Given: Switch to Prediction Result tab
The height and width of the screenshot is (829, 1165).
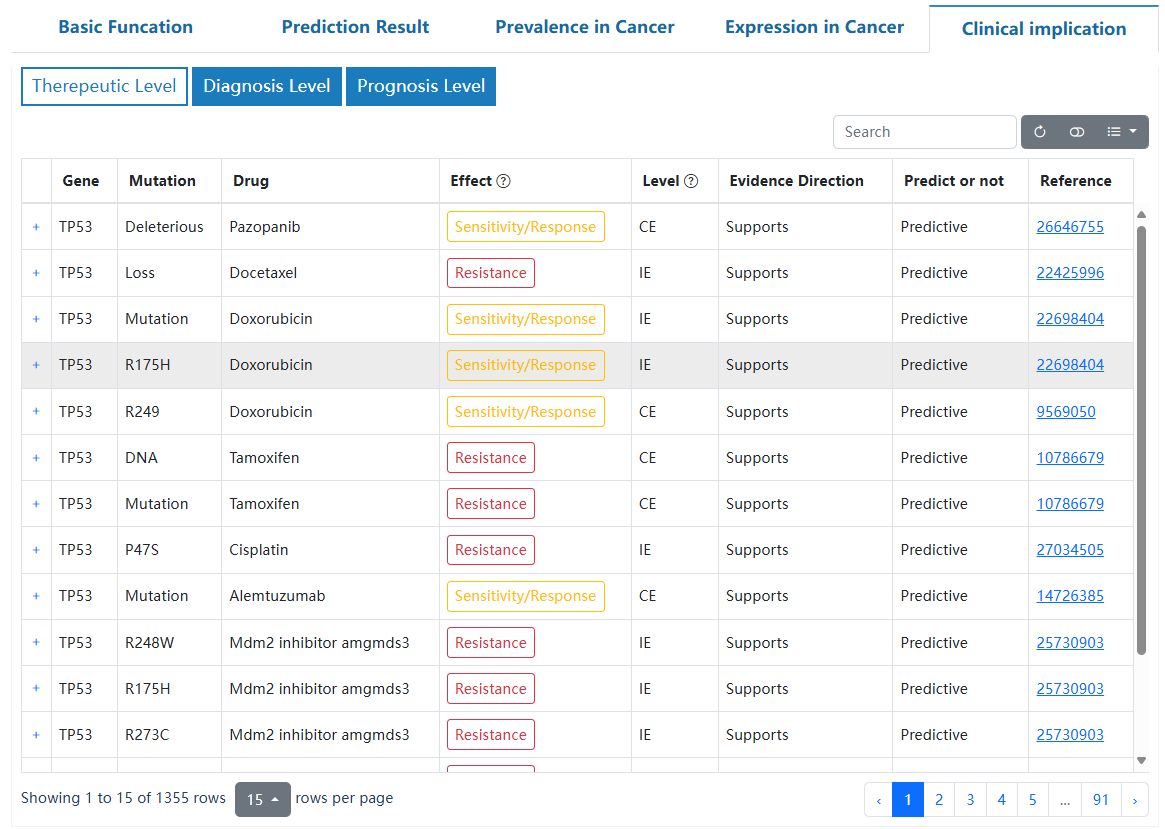Looking at the screenshot, I should click(x=355, y=27).
